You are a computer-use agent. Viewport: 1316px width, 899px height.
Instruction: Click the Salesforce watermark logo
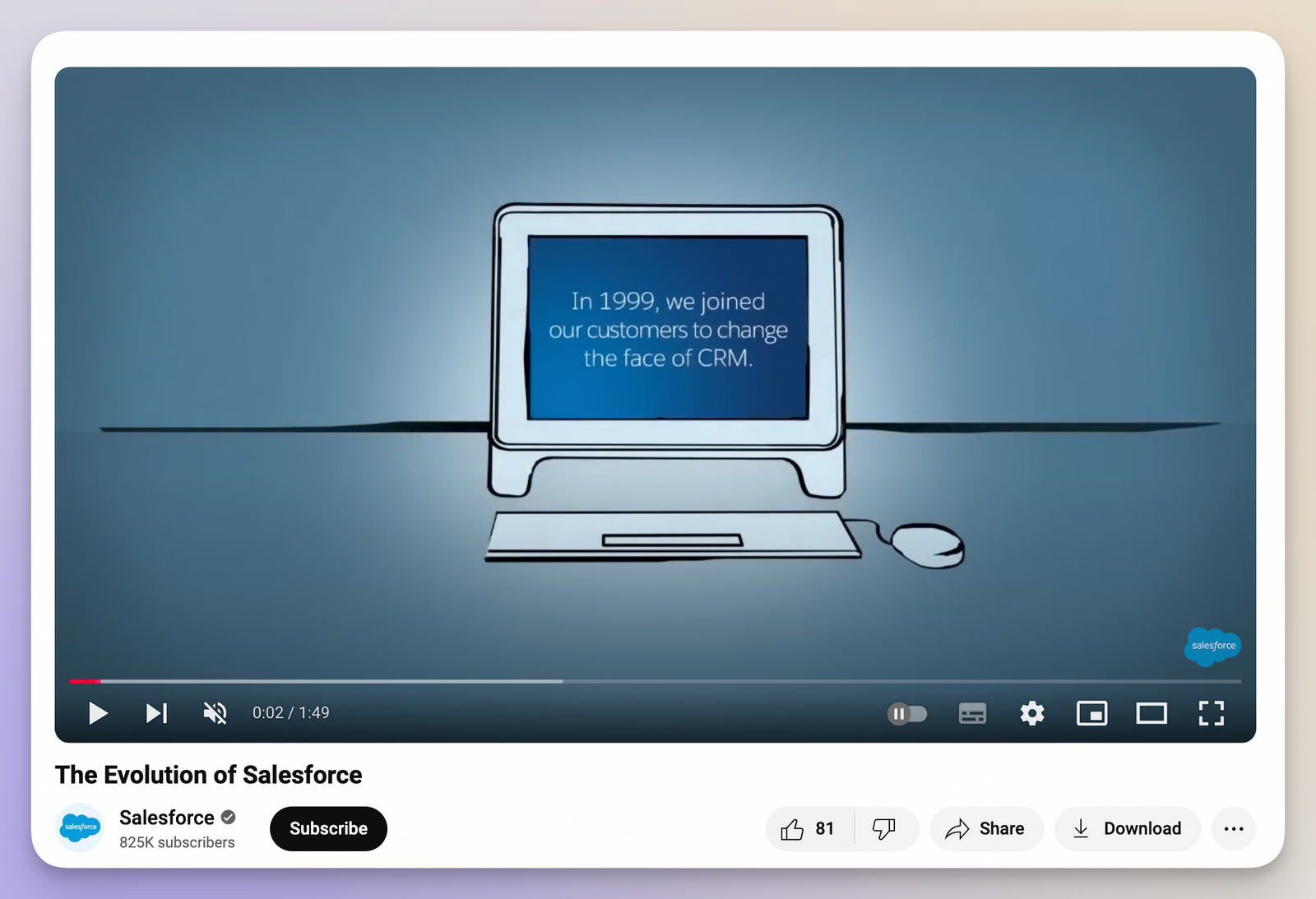pyautogui.click(x=1213, y=647)
